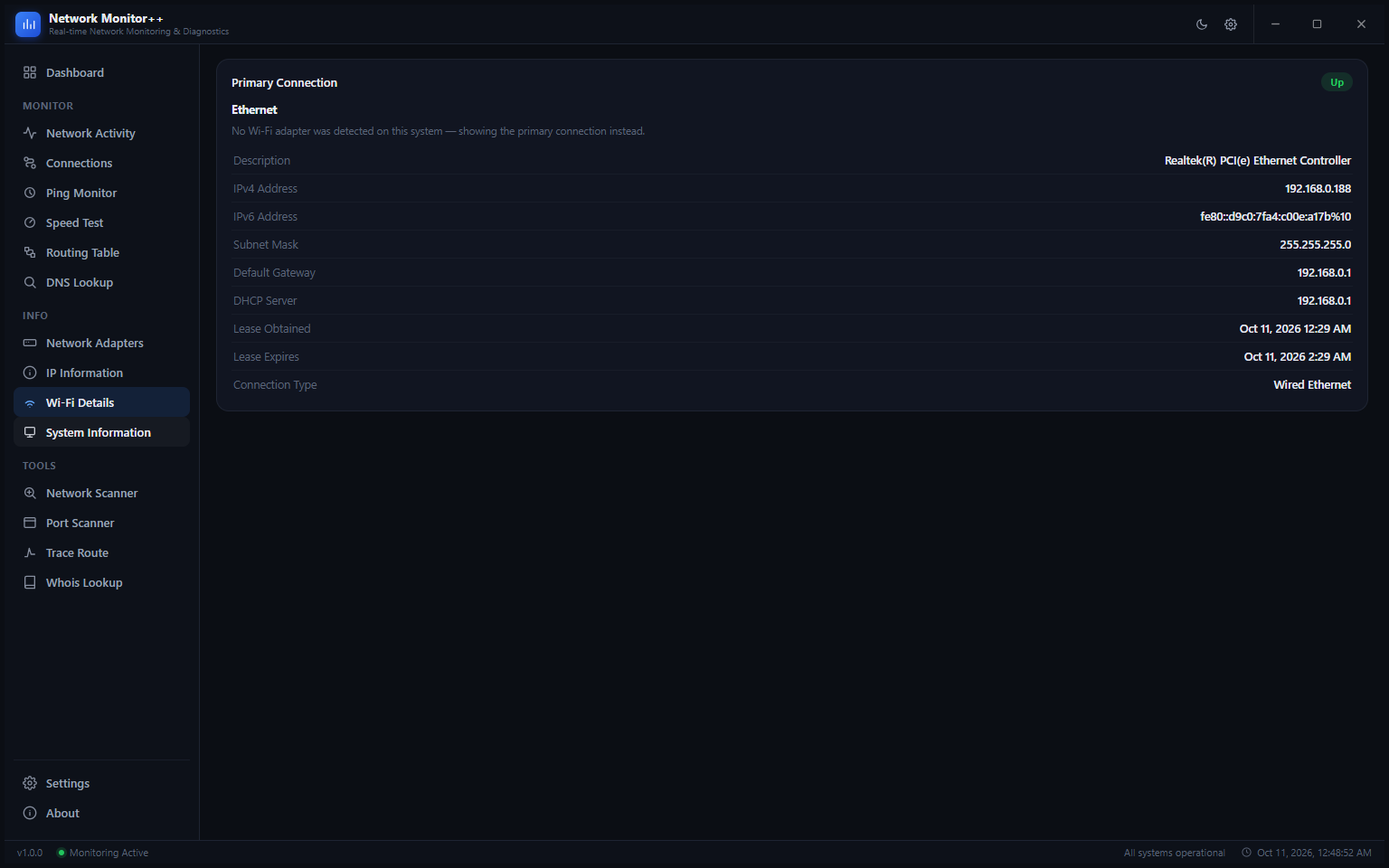Open the Dashboard page
Image resolution: width=1389 pixels, height=868 pixels.
pos(101,72)
